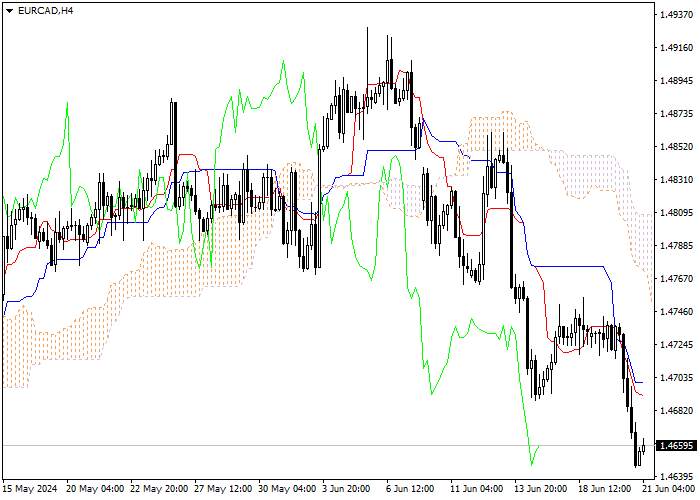Click the 1.48945 price scale value

pos(677,81)
